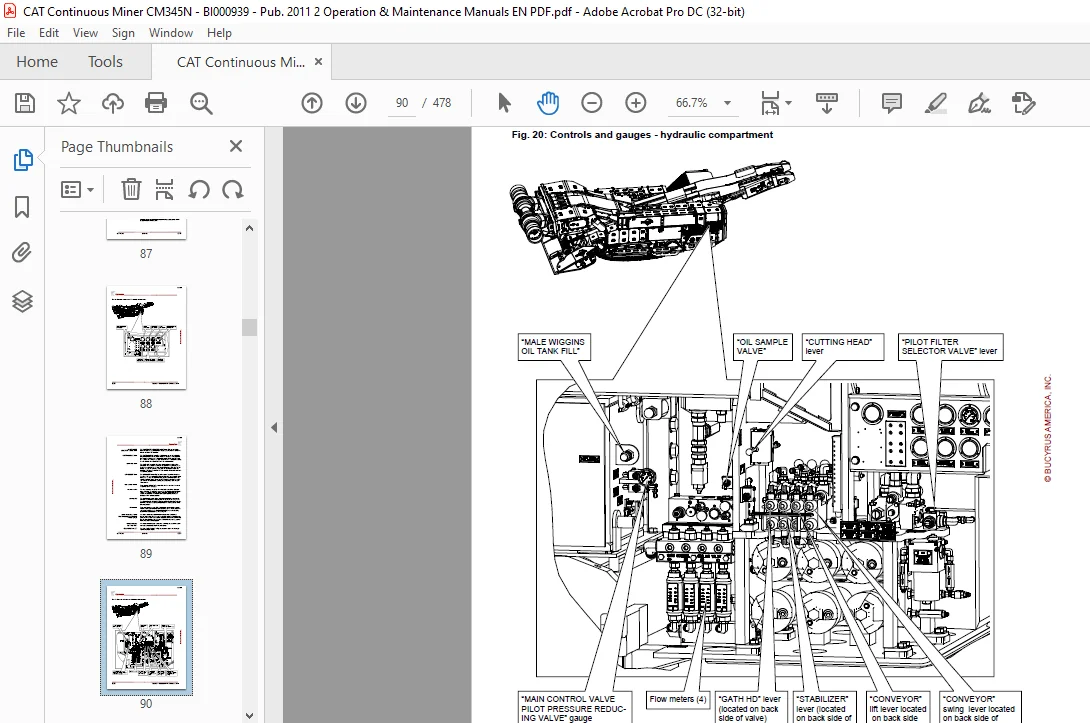Rotate the page clockwise

point(233,189)
